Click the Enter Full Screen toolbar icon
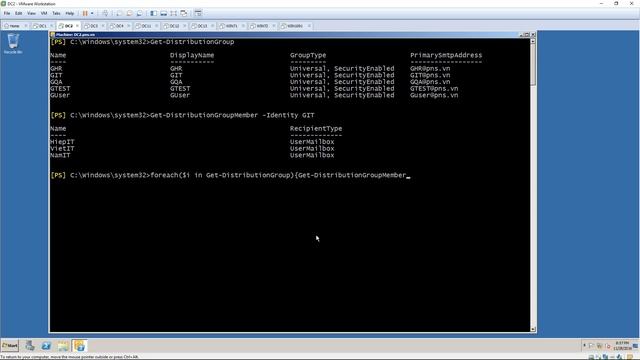The width and height of the screenshot is (640, 360). point(174,13)
